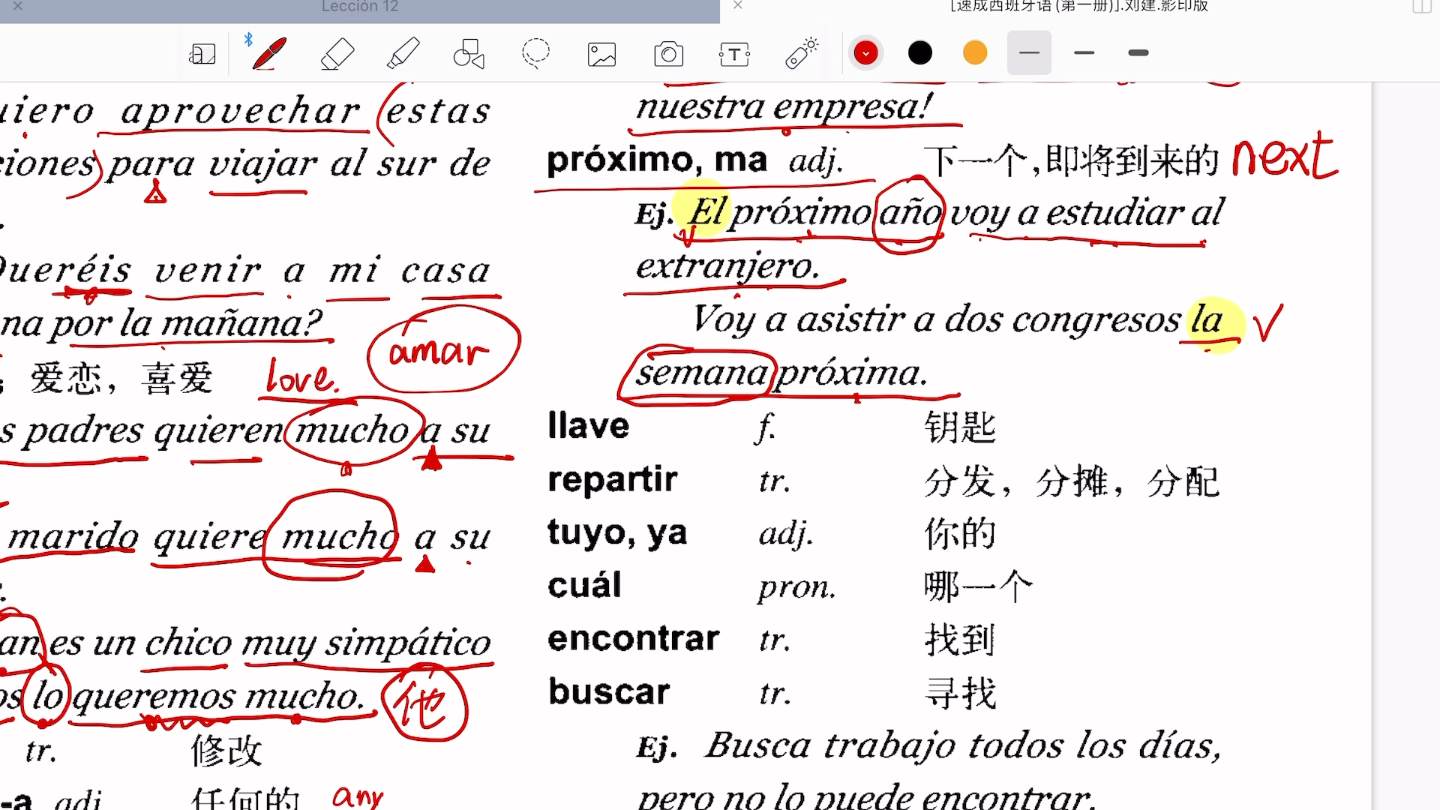The width and height of the screenshot is (1440, 810).
Task: Close the 速成西班牙语 document tab
Action: point(737,6)
